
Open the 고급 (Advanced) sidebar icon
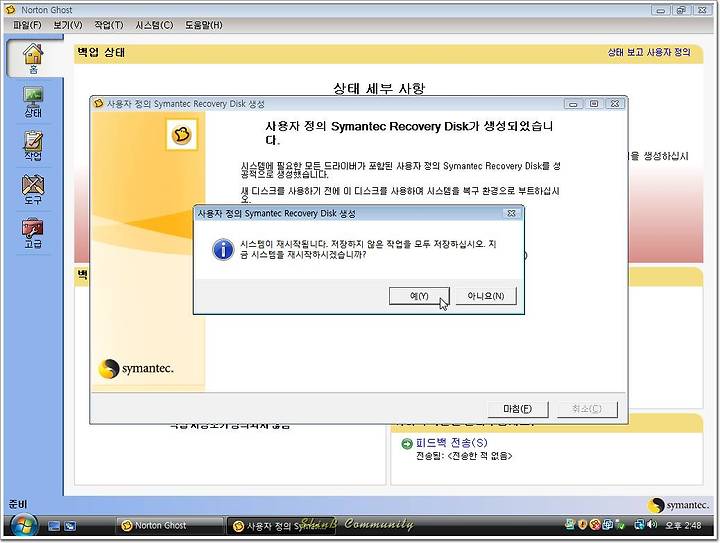point(33,233)
